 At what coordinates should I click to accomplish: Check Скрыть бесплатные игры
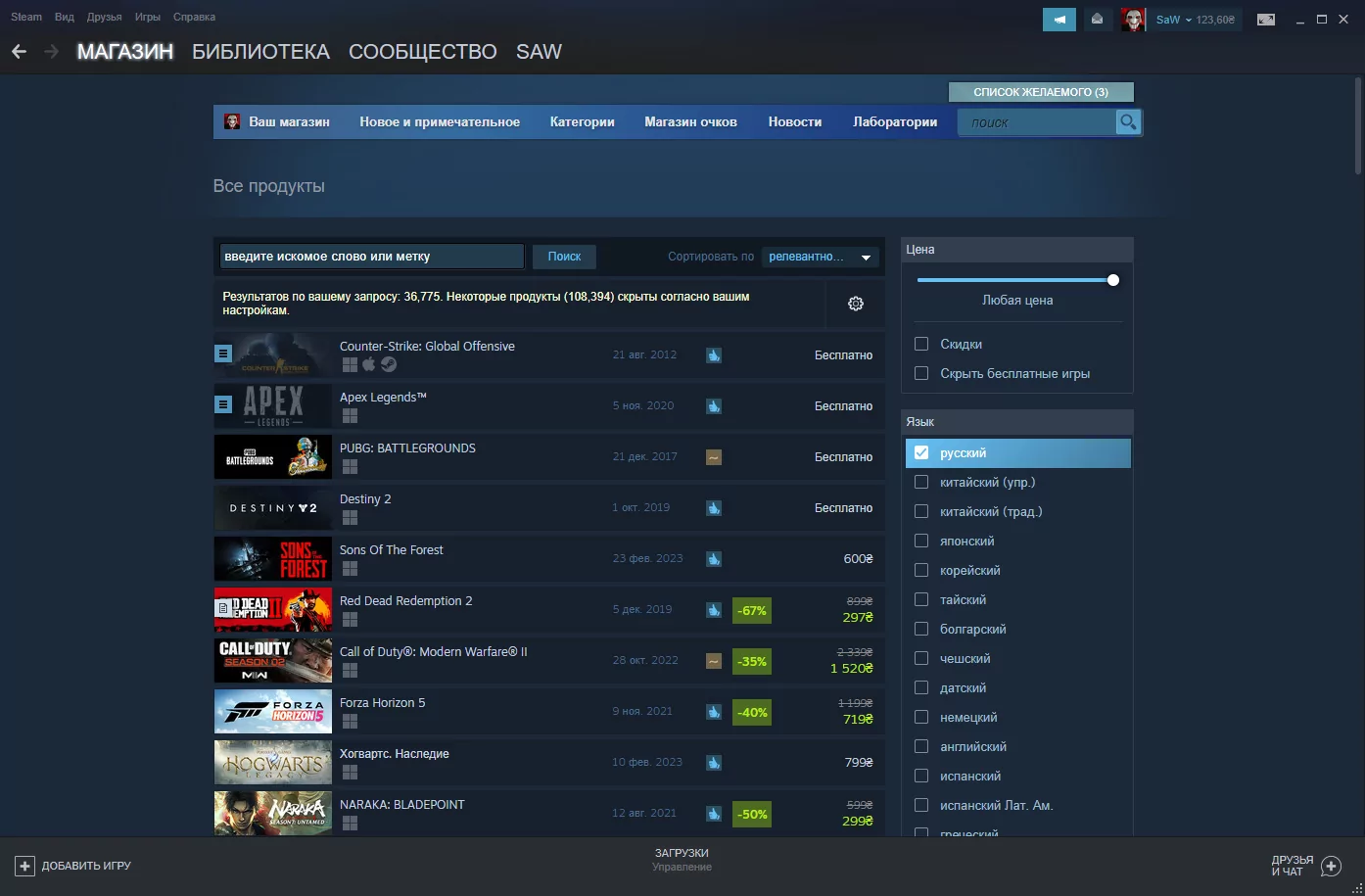(921, 373)
